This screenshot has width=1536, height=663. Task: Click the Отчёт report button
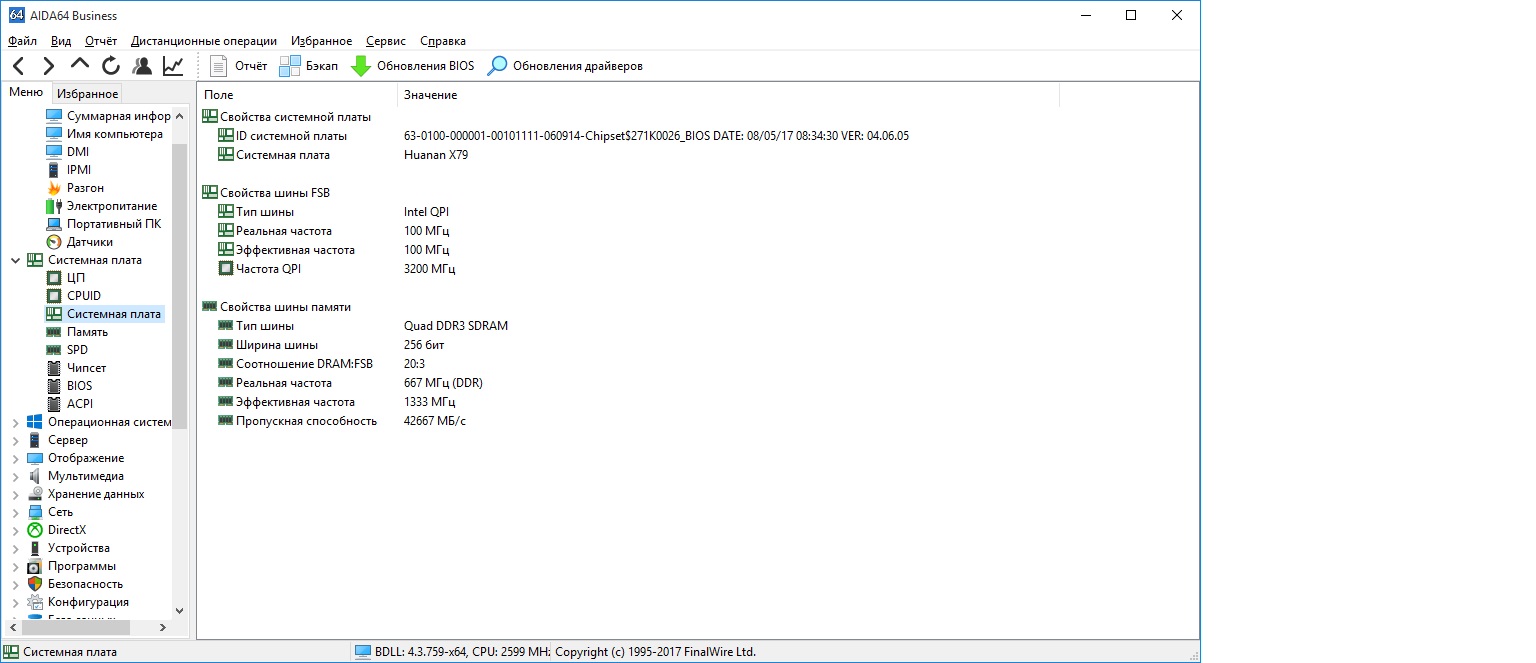click(239, 66)
